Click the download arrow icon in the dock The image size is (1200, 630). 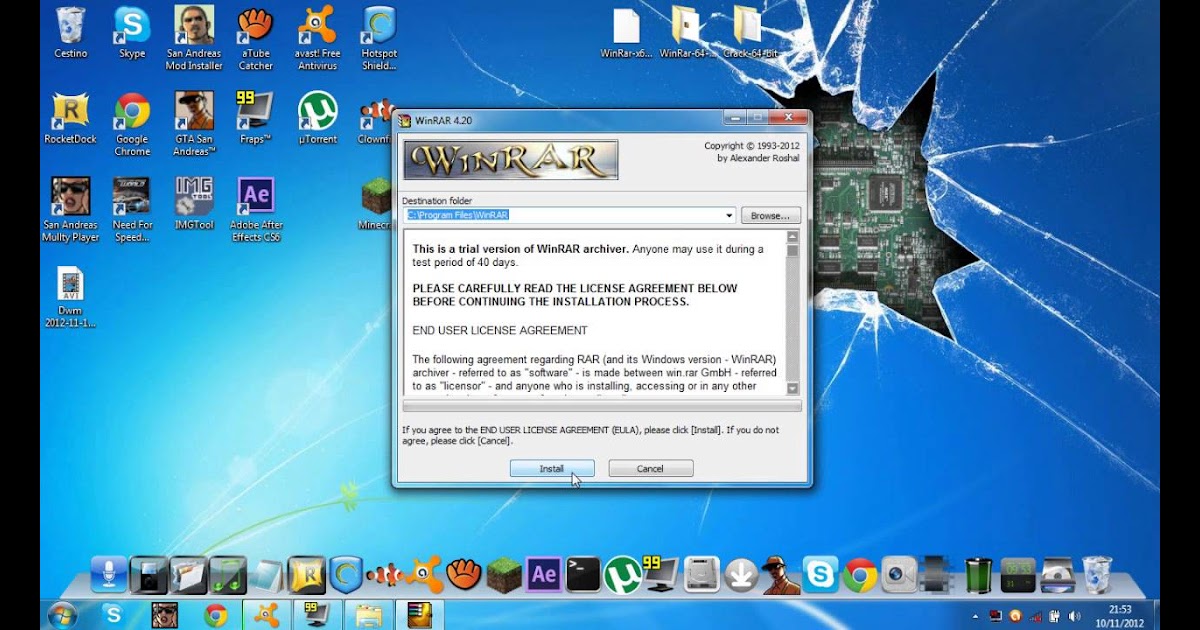[x=741, y=575]
